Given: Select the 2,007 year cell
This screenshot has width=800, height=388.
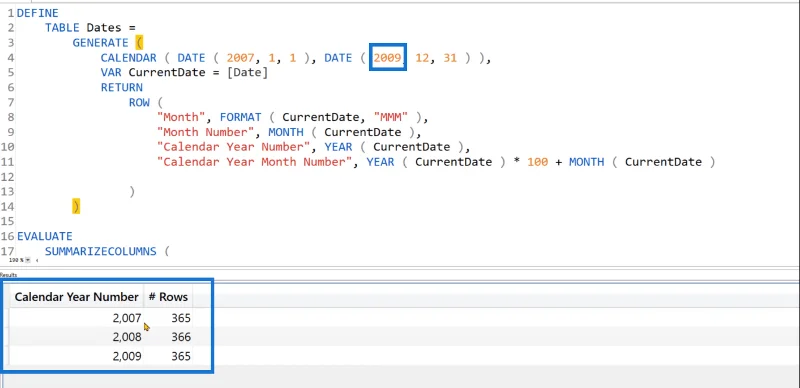Looking at the screenshot, I should [x=77, y=318].
